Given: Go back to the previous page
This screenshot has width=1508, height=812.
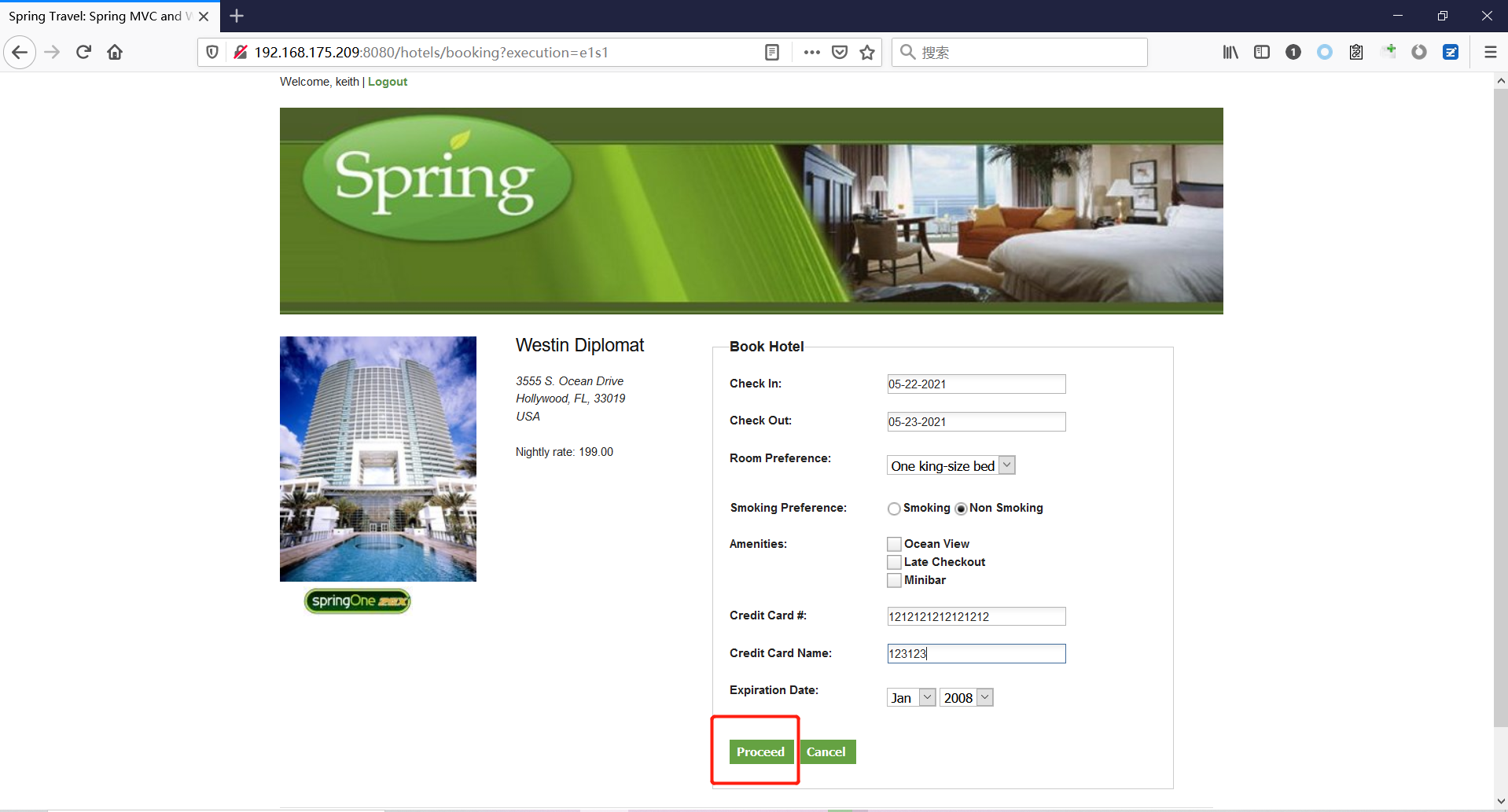Looking at the screenshot, I should point(20,53).
